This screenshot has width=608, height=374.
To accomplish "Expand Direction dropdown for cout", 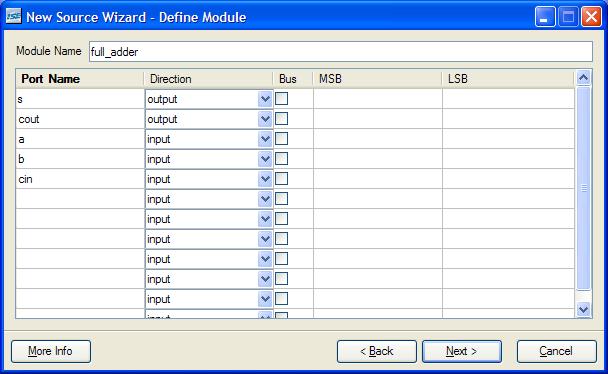I will click(265, 119).
